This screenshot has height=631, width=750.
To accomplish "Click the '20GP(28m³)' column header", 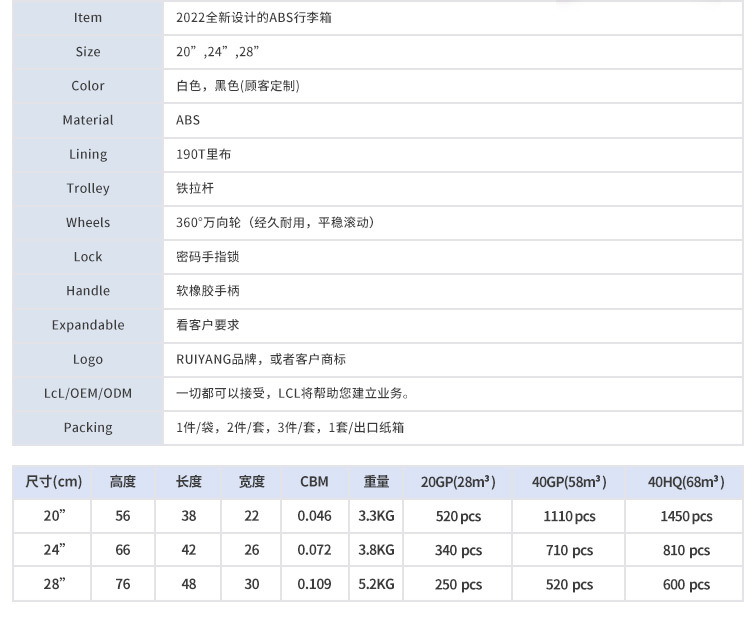I will [x=458, y=482].
